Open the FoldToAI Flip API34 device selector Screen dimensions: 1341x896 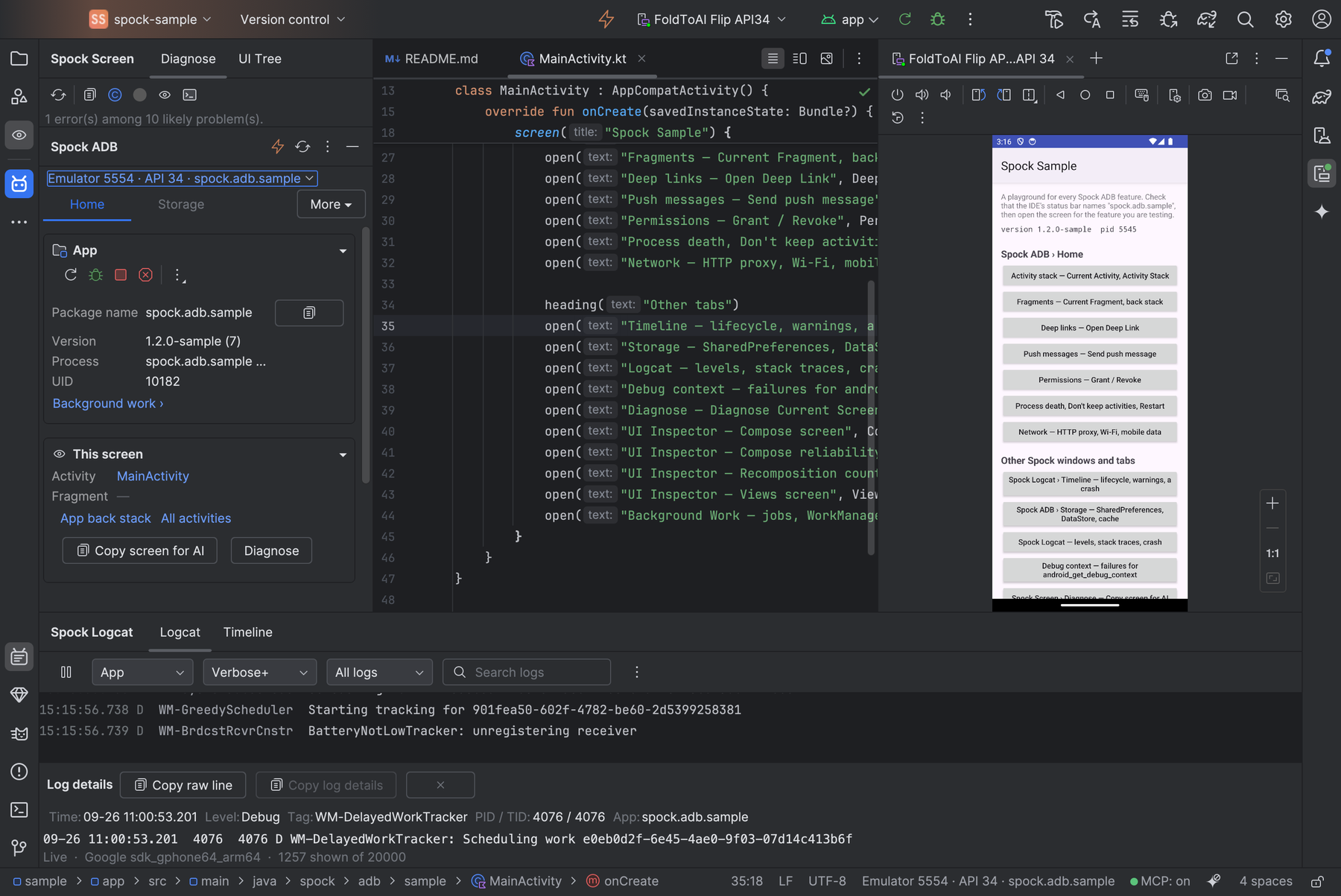pos(711,19)
